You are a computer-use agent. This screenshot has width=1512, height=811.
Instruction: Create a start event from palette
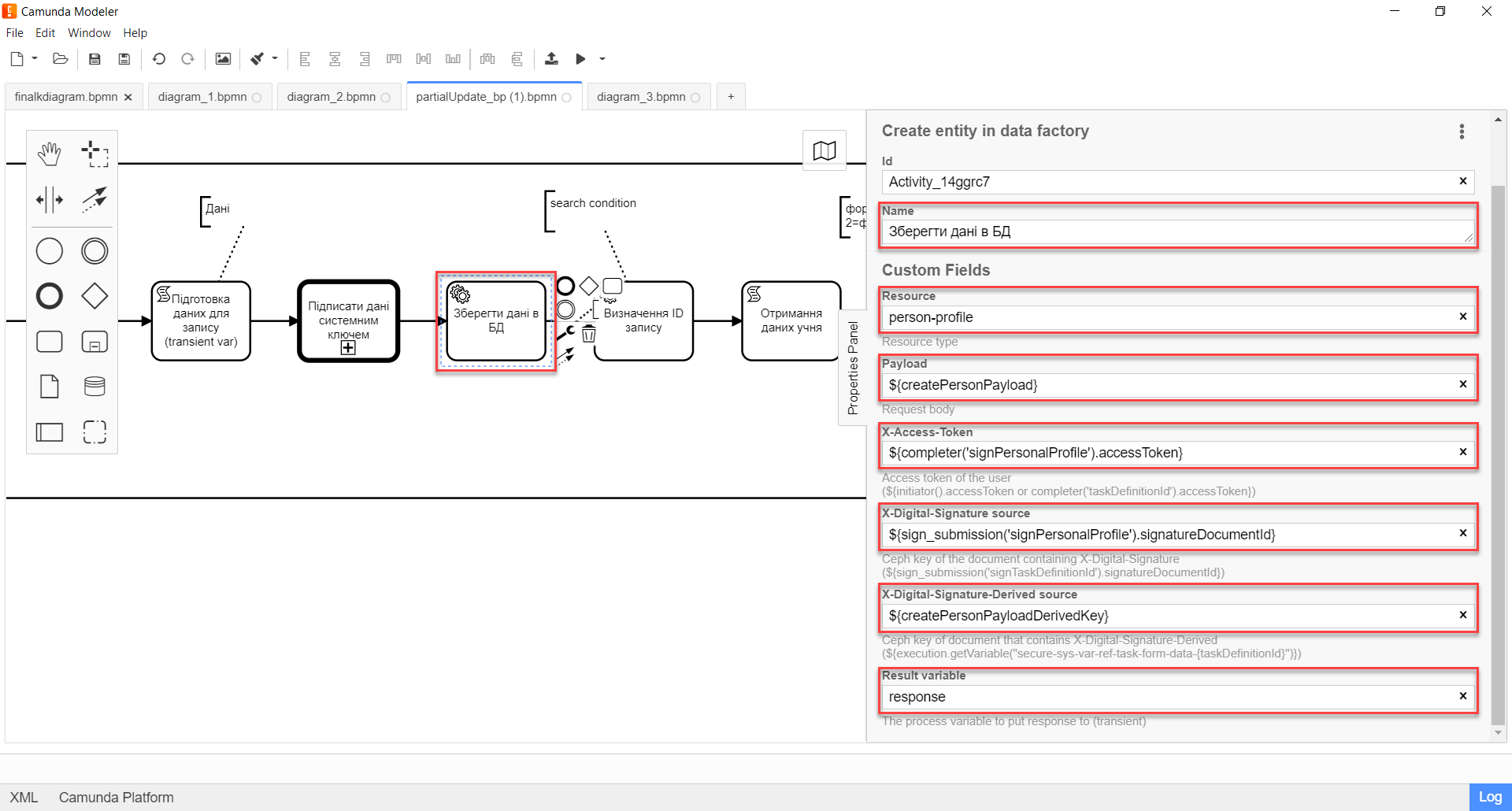point(50,251)
